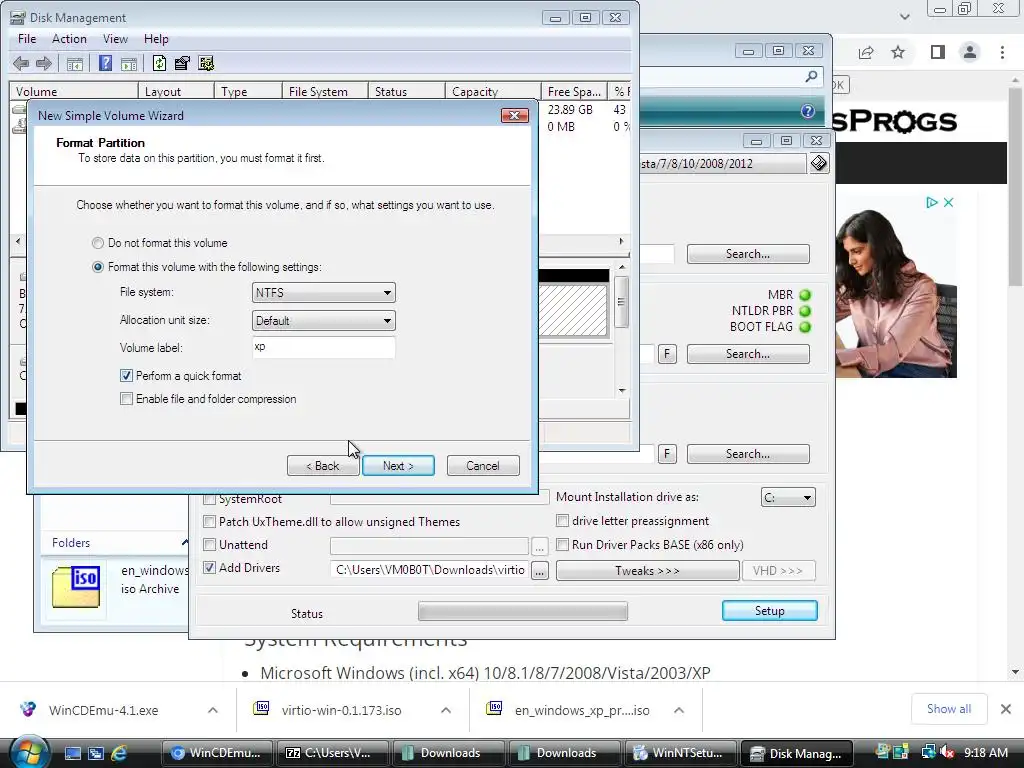Open the Allocation unit size dropdown
The height and width of the screenshot is (768, 1024).
tap(324, 321)
